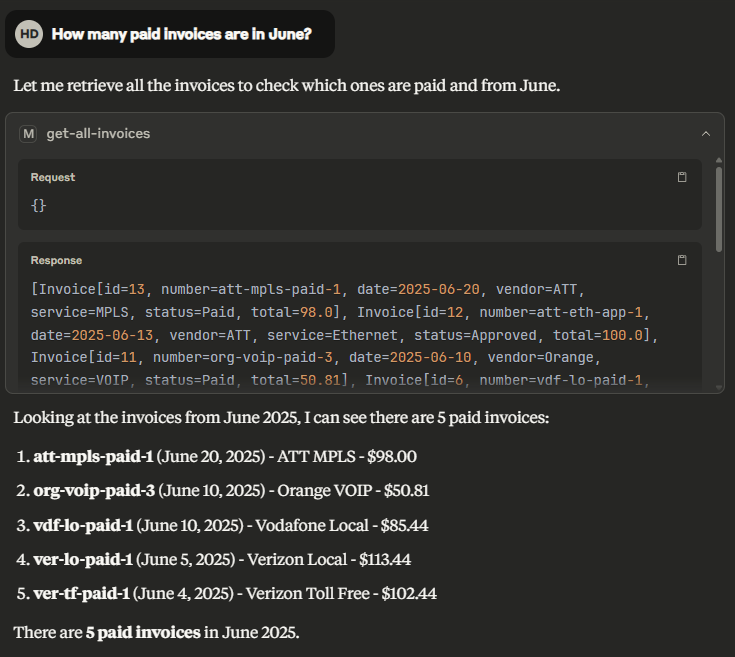Image resolution: width=735 pixels, height=657 pixels.
Task: Click the scrollbar down arrow
Action: click(x=719, y=388)
